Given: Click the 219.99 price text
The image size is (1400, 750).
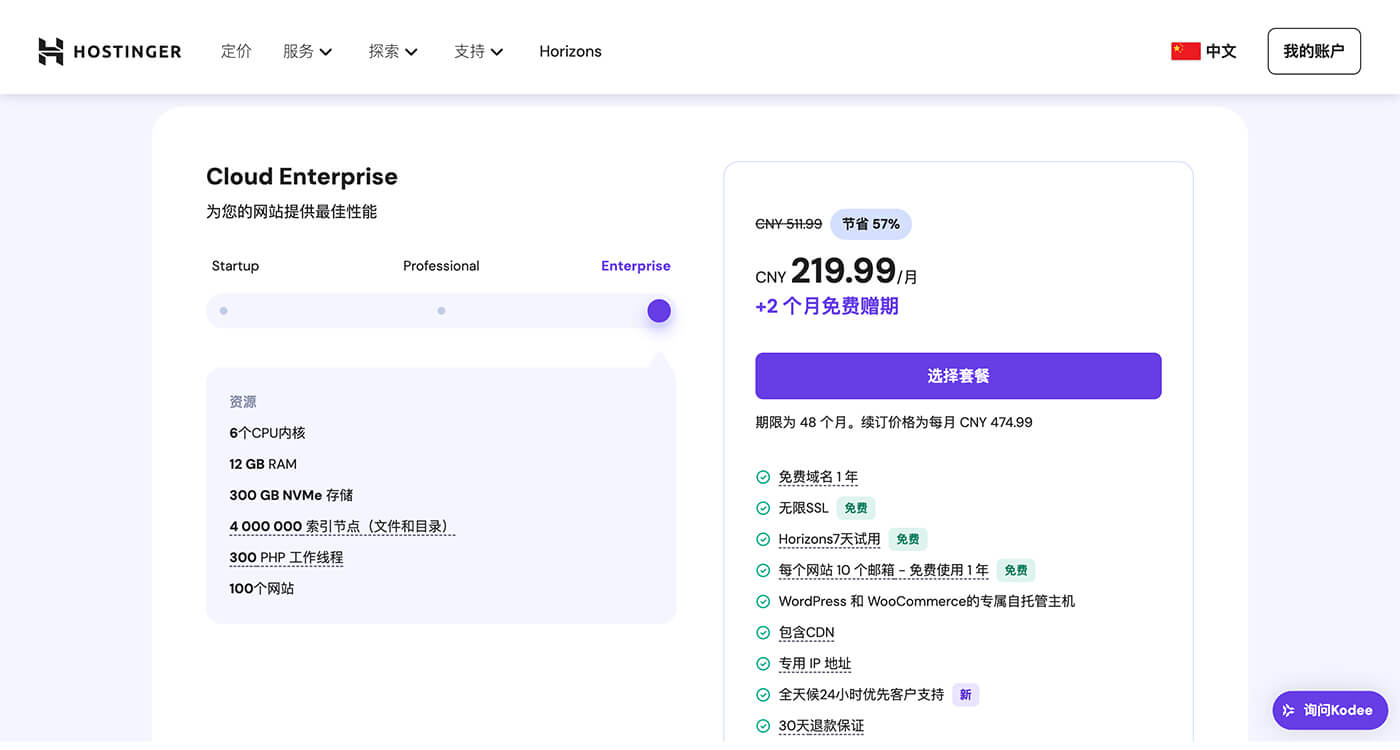Looking at the screenshot, I should click(843, 270).
